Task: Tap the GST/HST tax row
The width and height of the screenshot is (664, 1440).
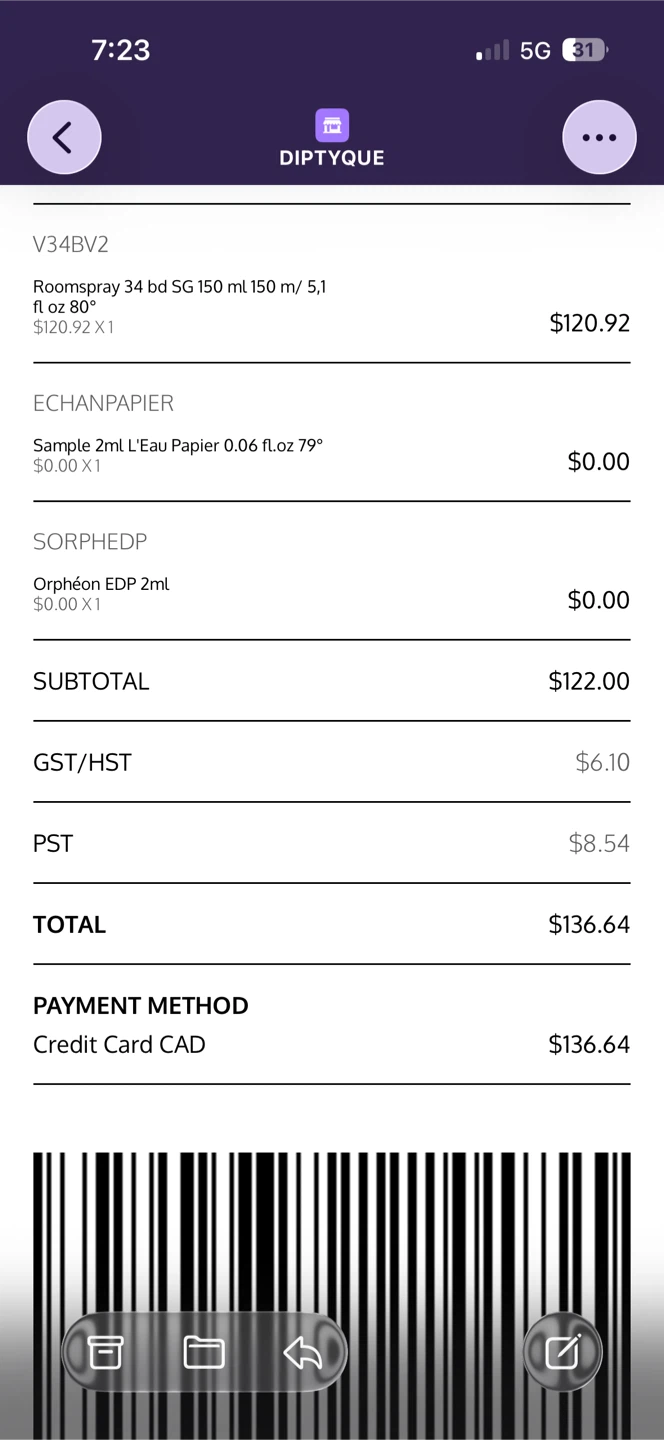Action: point(332,762)
